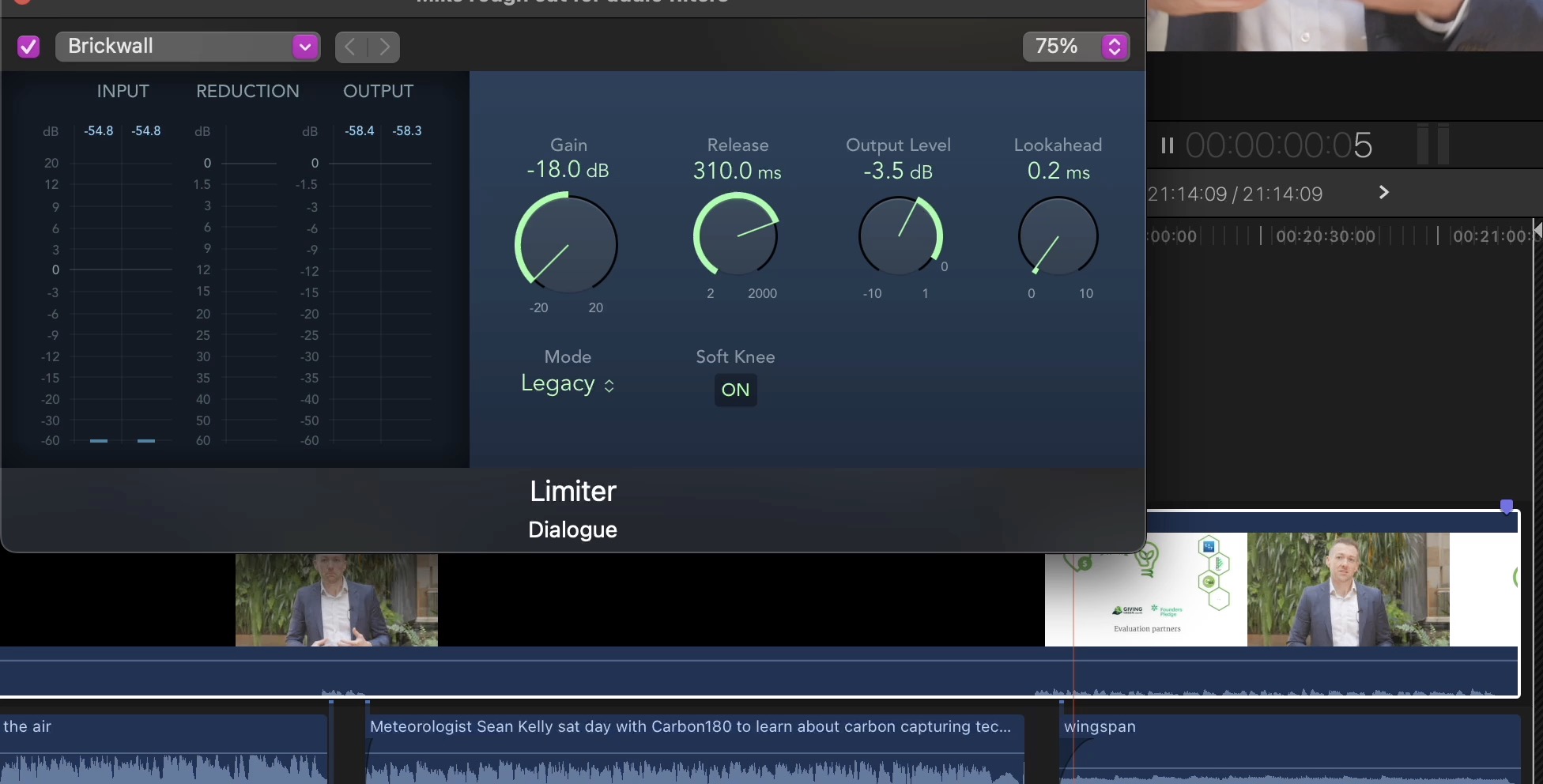Click the Output Level knob
Viewport: 1543px width, 784px height.
[x=900, y=236]
